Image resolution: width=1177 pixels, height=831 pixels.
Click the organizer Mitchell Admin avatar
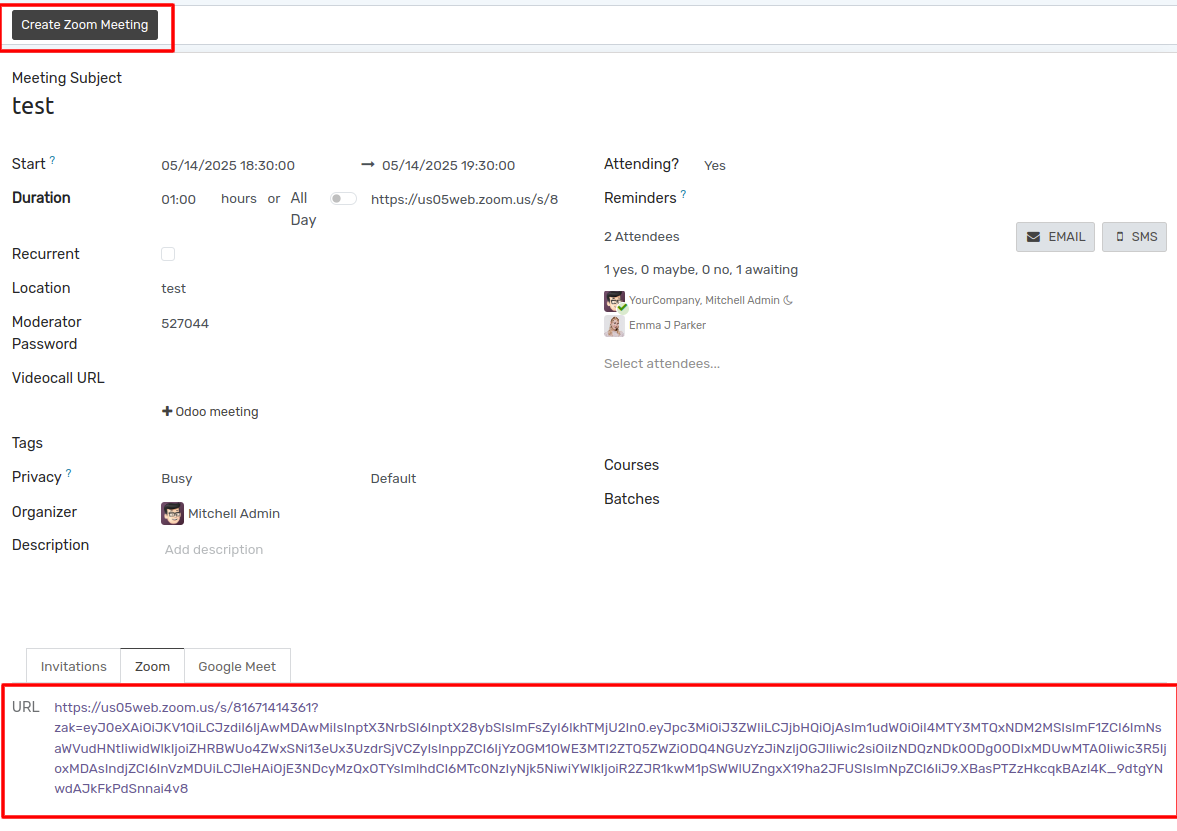(x=172, y=513)
